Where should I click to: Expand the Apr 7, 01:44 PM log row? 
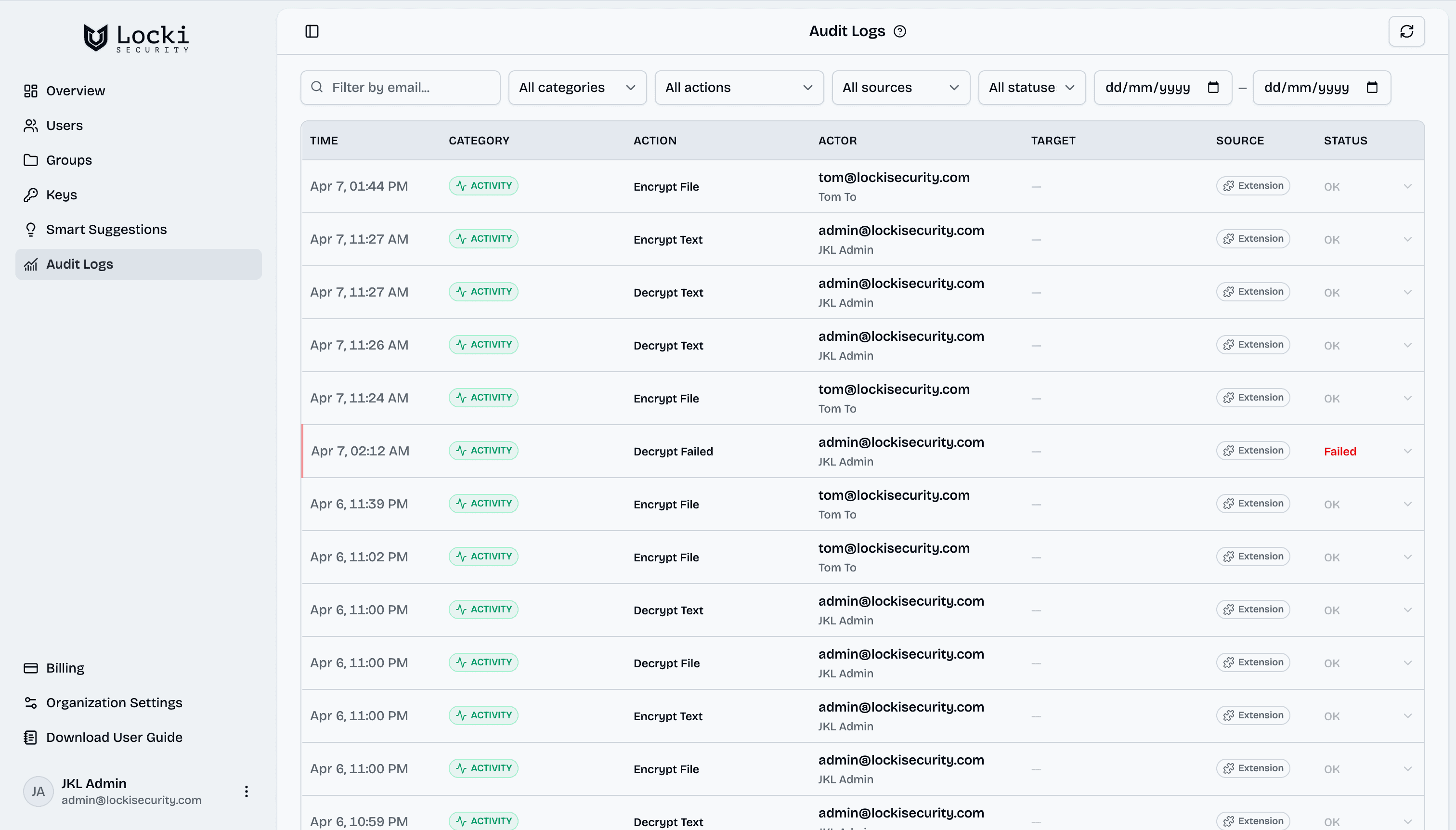point(1407,186)
